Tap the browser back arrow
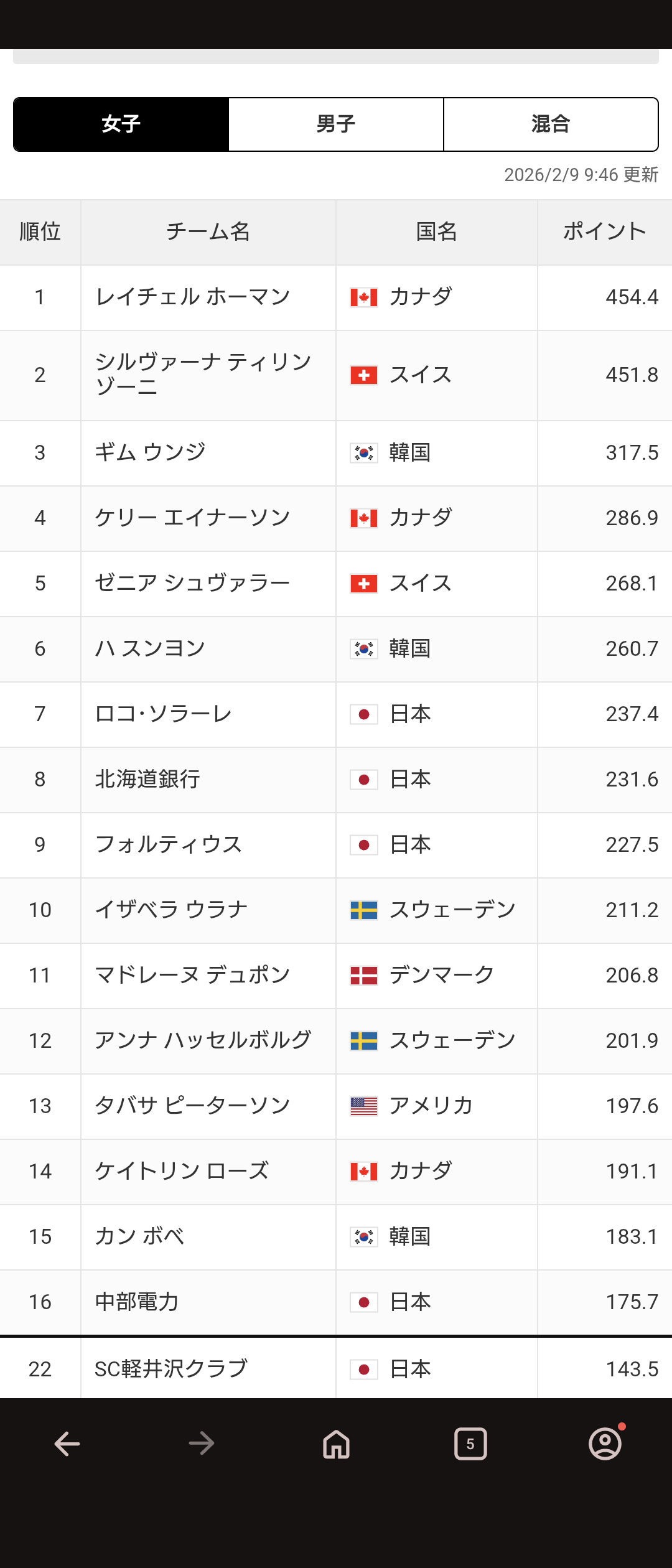This screenshot has width=672, height=1568. (67, 1444)
